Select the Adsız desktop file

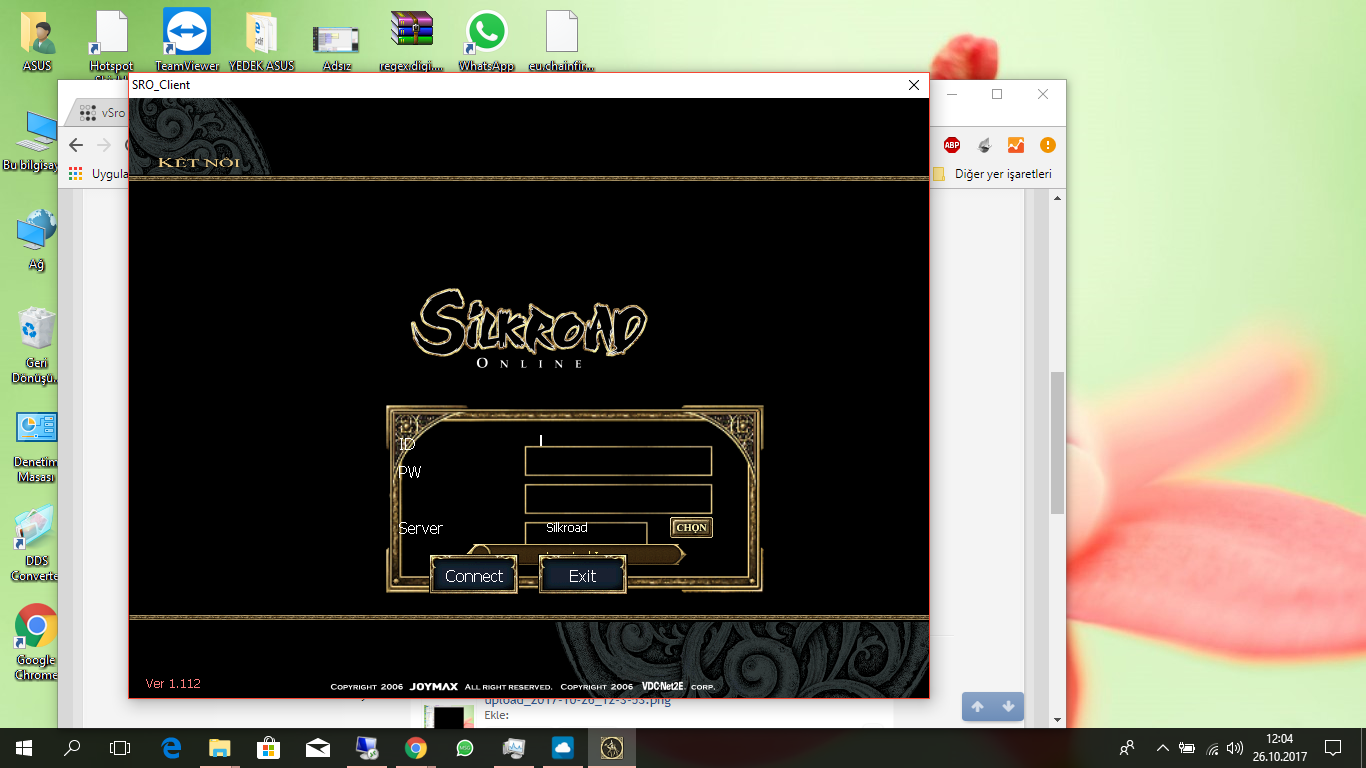pos(336,47)
